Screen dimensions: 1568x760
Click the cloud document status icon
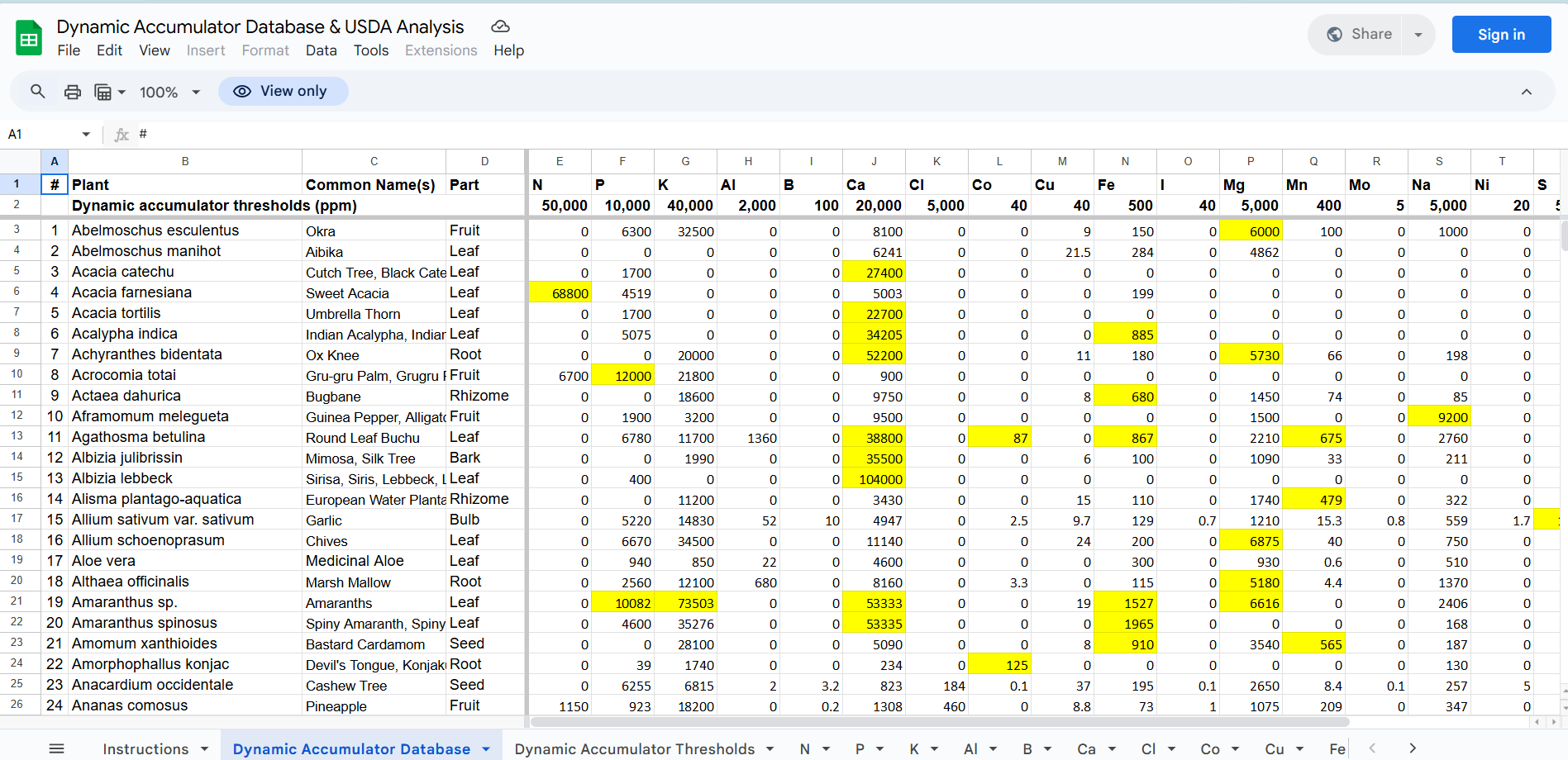click(500, 27)
